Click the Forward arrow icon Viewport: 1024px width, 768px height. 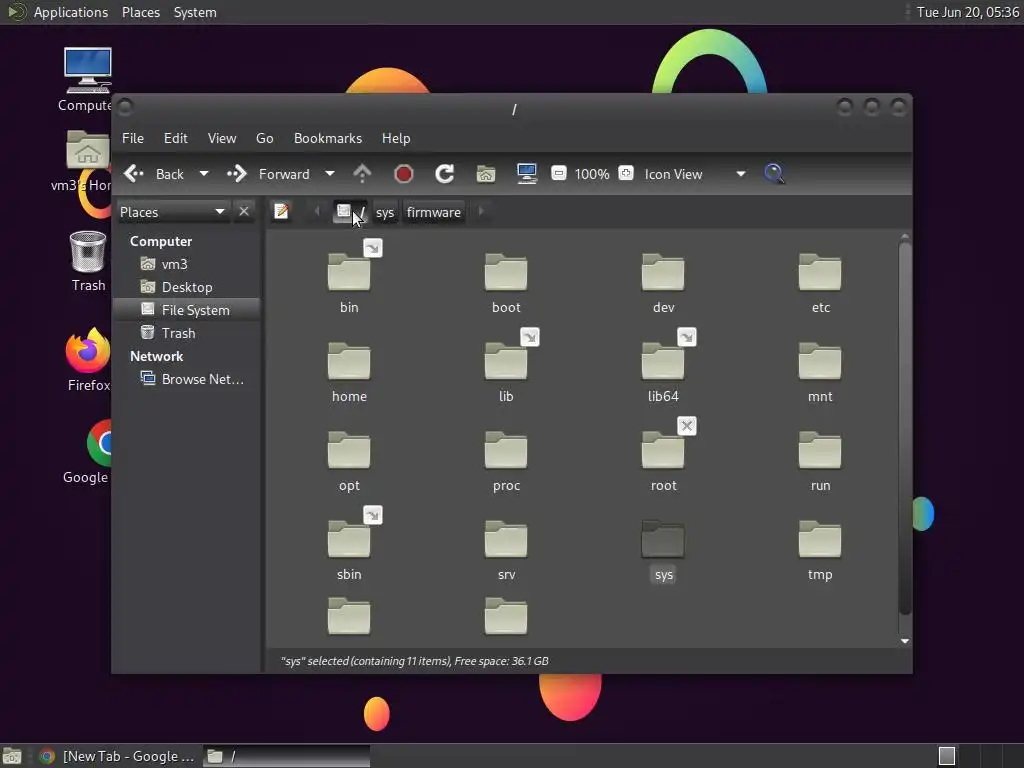click(237, 174)
